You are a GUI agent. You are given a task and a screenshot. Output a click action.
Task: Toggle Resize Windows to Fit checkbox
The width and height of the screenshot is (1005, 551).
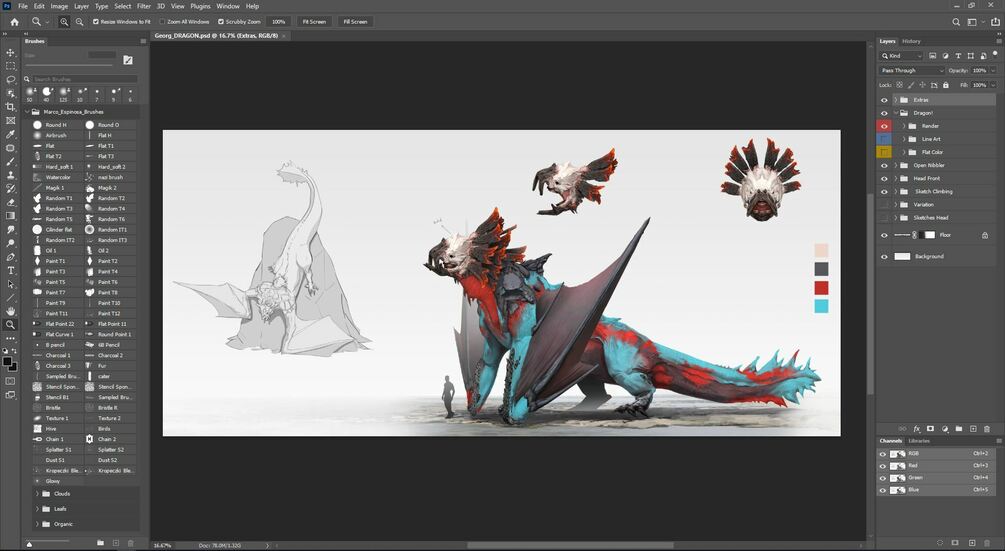click(96, 22)
